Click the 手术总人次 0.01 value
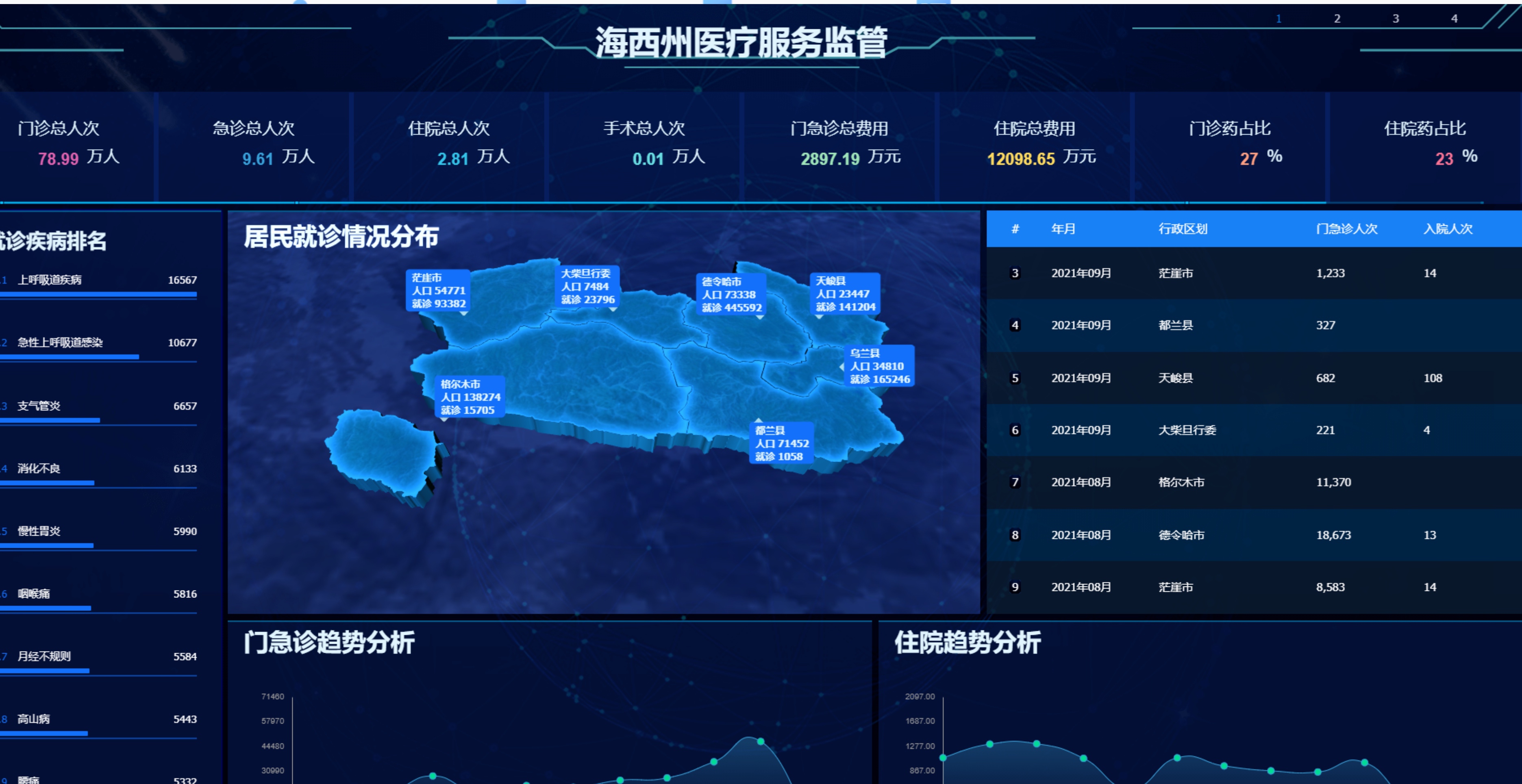The image size is (1522, 784). coord(648,159)
